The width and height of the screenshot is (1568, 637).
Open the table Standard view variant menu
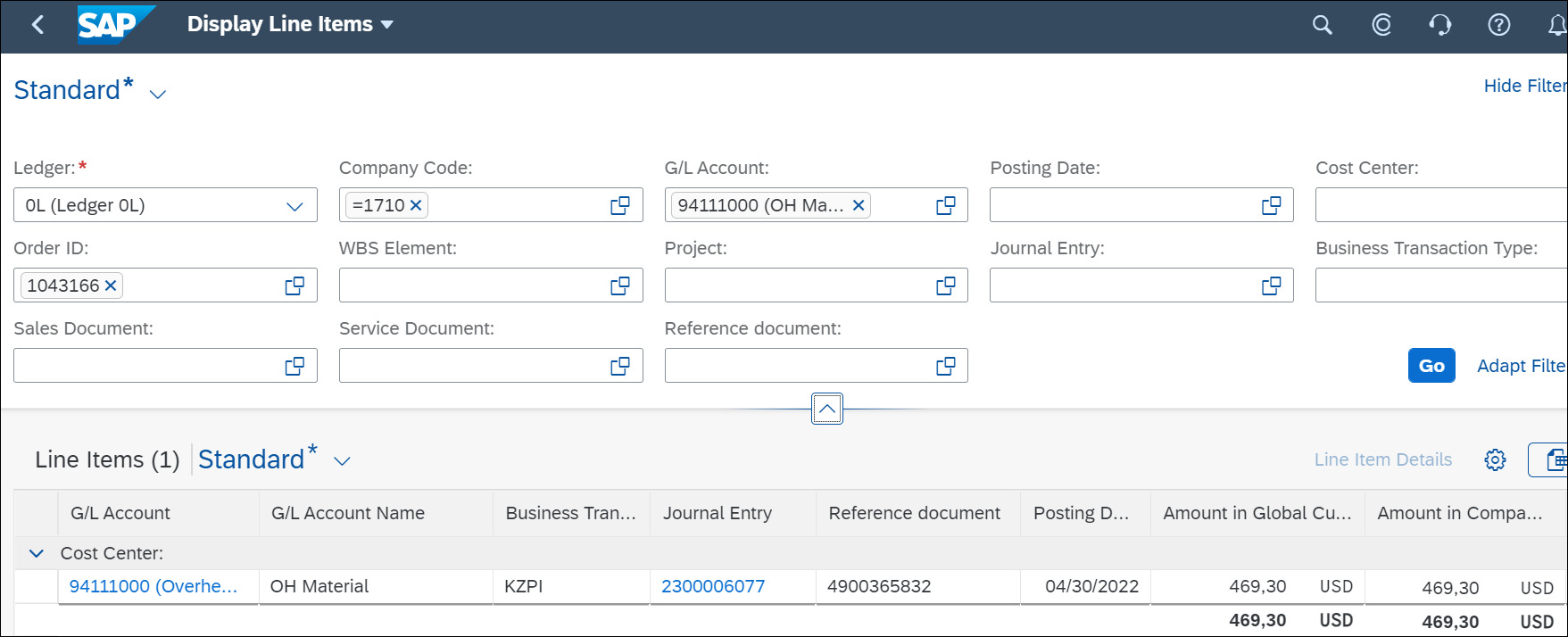point(341,461)
